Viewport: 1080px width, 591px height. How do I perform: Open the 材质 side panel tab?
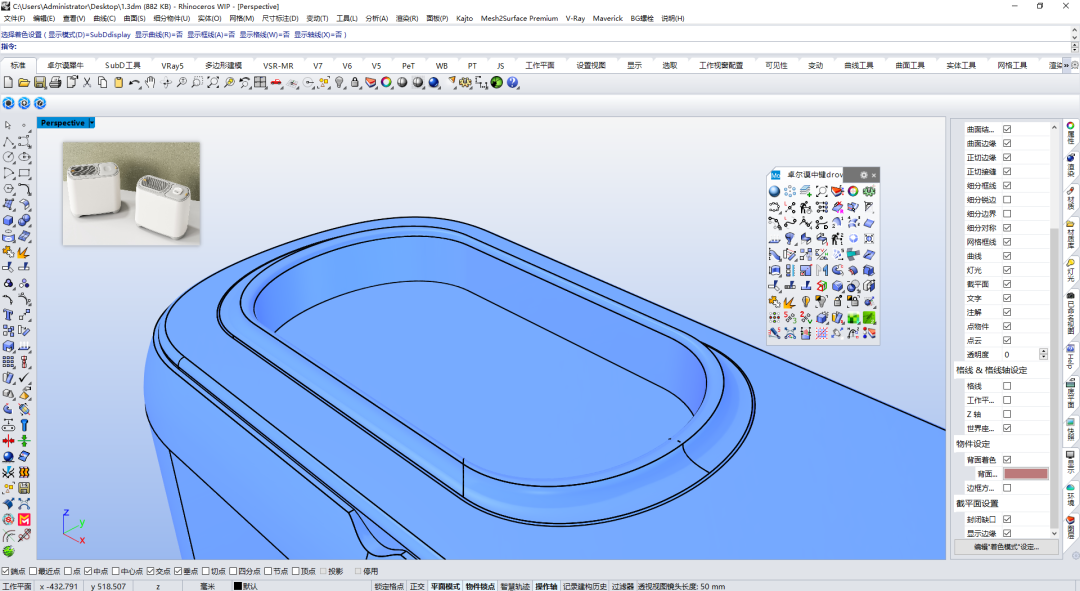coord(1071,197)
